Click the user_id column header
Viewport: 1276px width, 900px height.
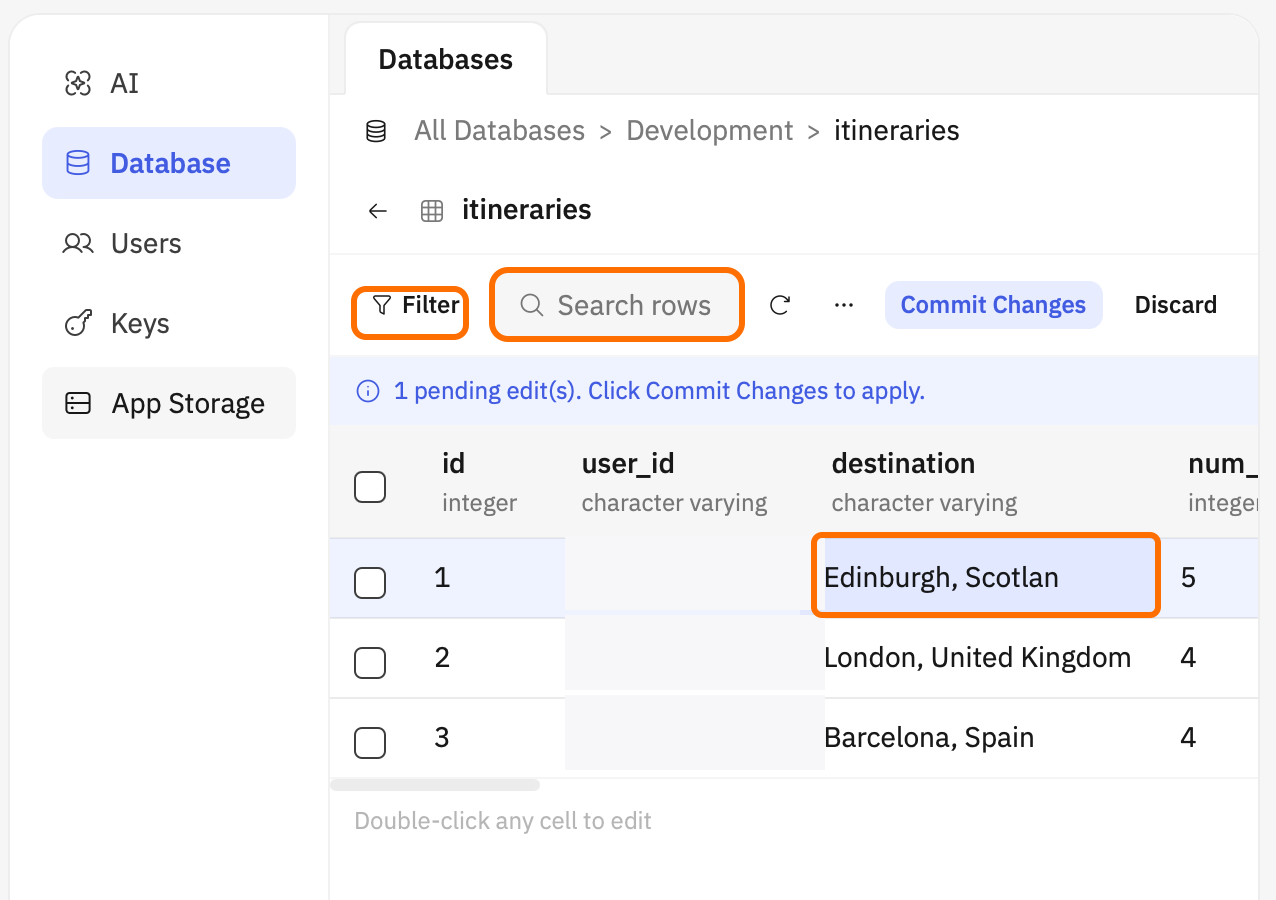674,481
